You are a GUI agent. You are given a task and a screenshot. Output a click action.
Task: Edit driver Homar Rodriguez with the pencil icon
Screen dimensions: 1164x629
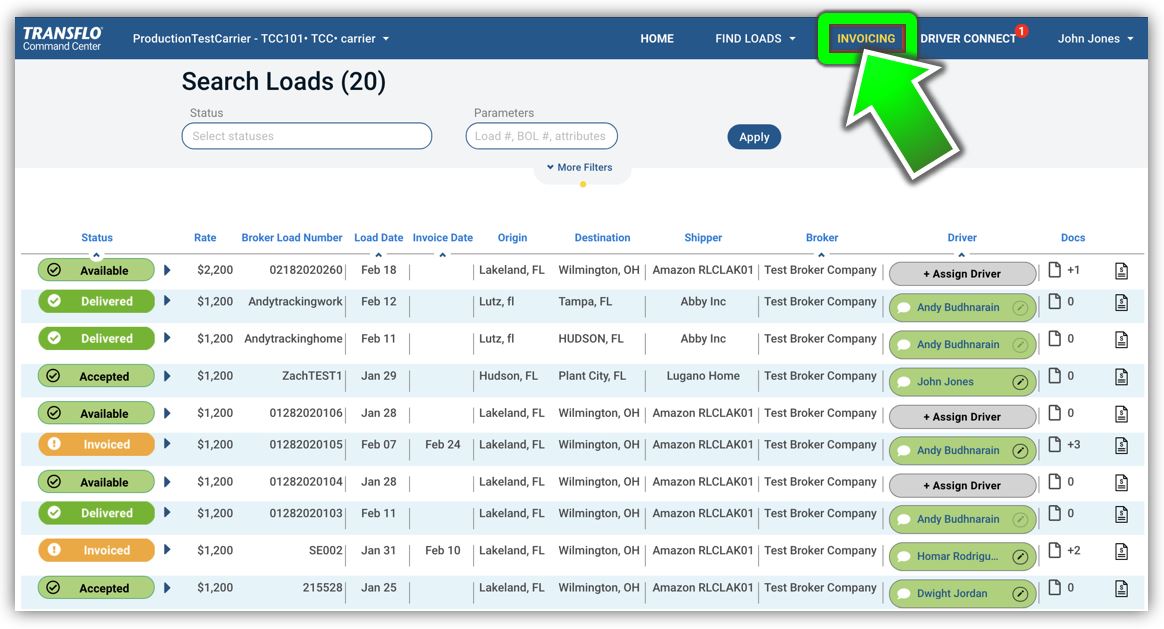tap(1020, 557)
